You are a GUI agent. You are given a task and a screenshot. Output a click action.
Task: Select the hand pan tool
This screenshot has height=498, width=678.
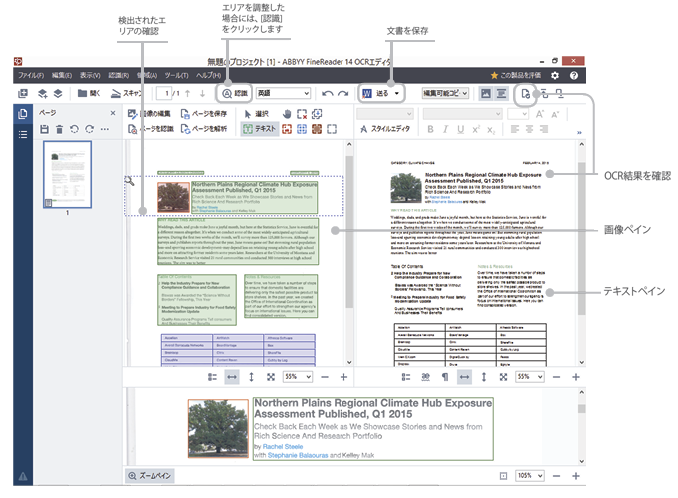tap(285, 113)
